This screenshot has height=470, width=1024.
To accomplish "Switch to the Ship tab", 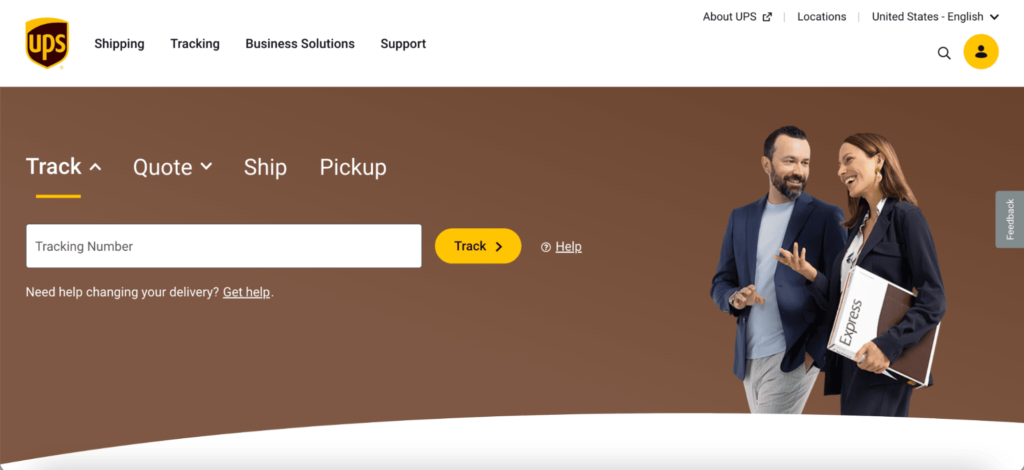I will [265, 167].
